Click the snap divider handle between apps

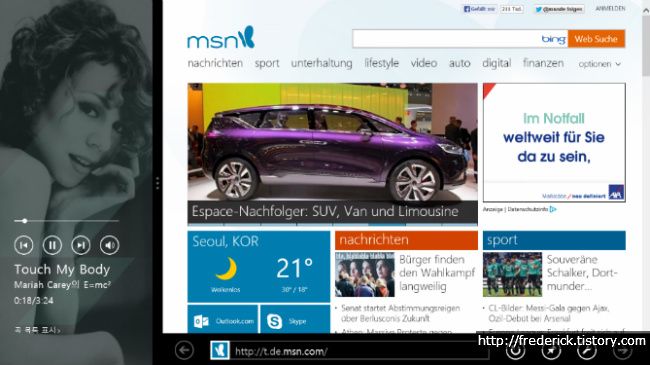158,183
